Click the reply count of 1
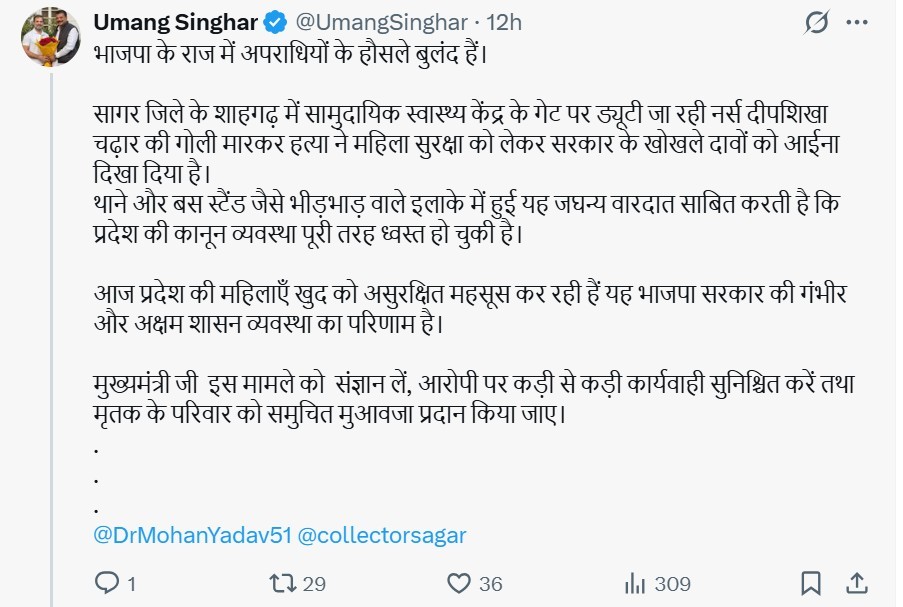This screenshot has width=903, height=607. point(131,581)
